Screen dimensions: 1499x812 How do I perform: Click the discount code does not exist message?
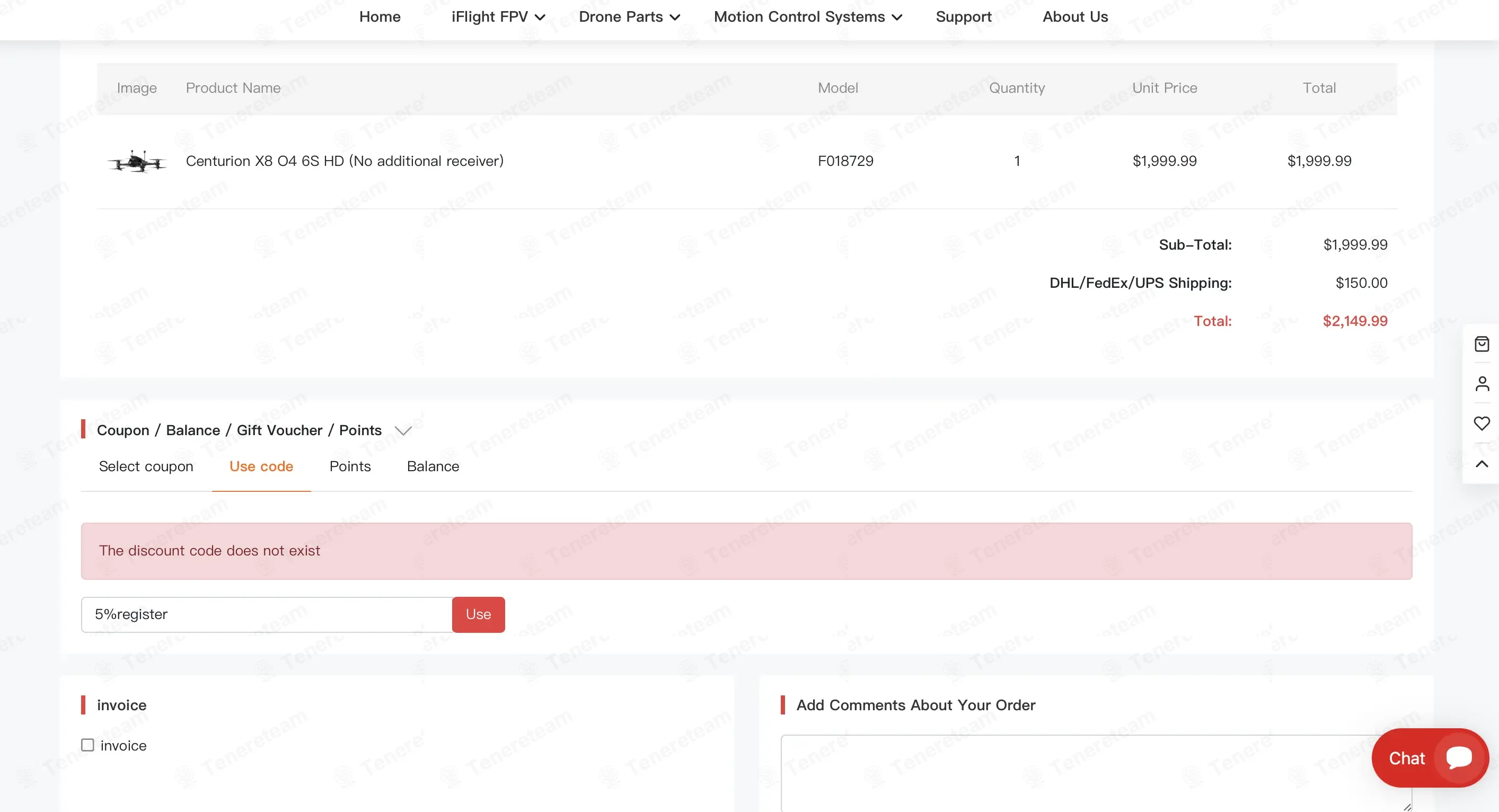pyautogui.click(x=209, y=551)
